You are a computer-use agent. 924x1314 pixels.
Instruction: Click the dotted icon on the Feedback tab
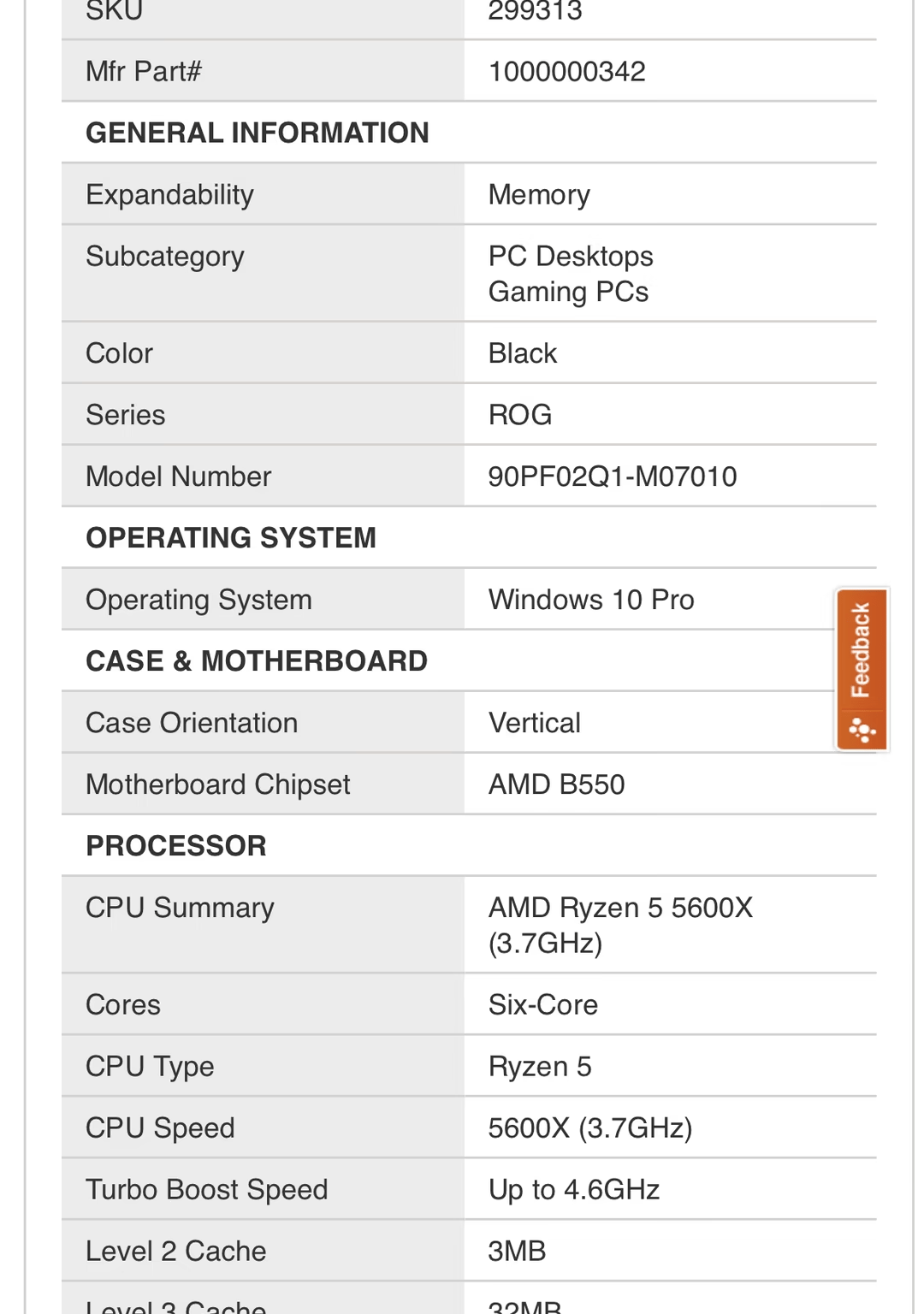862,731
